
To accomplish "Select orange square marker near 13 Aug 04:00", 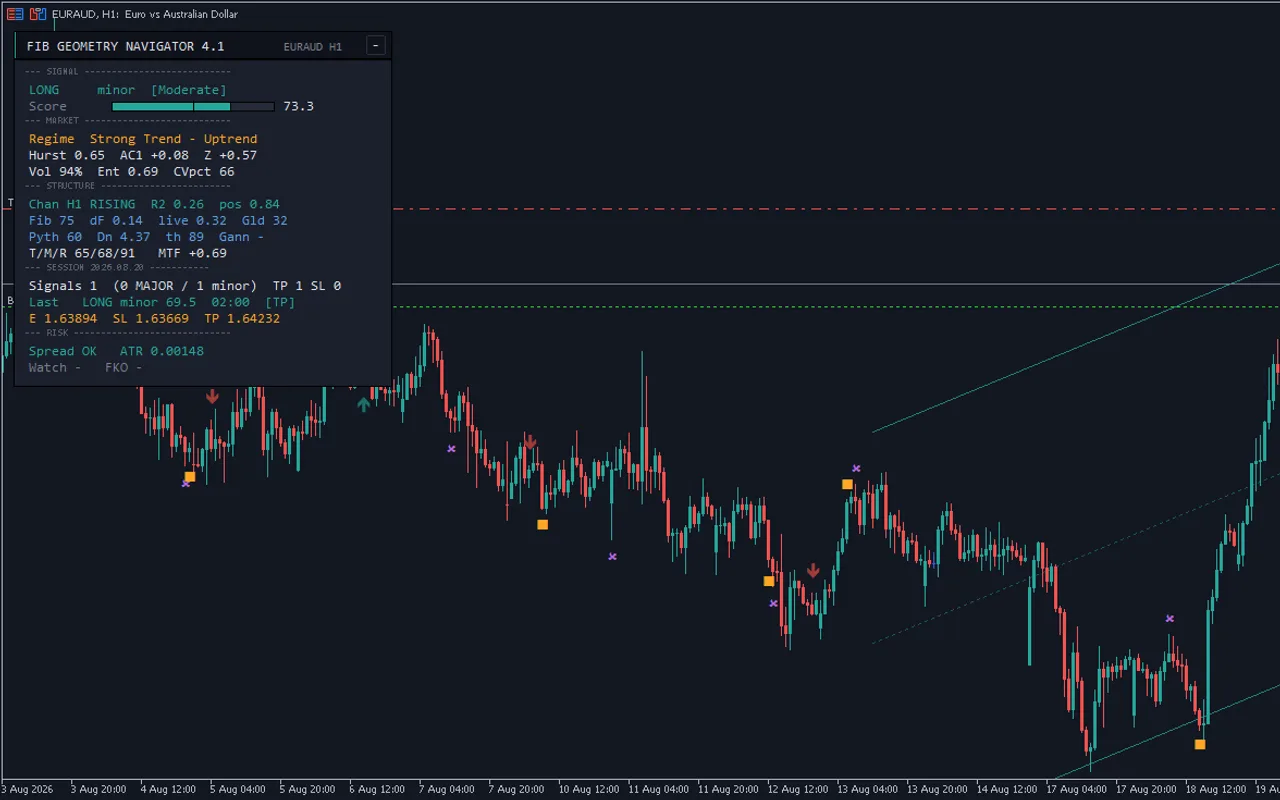I will [x=847, y=484].
